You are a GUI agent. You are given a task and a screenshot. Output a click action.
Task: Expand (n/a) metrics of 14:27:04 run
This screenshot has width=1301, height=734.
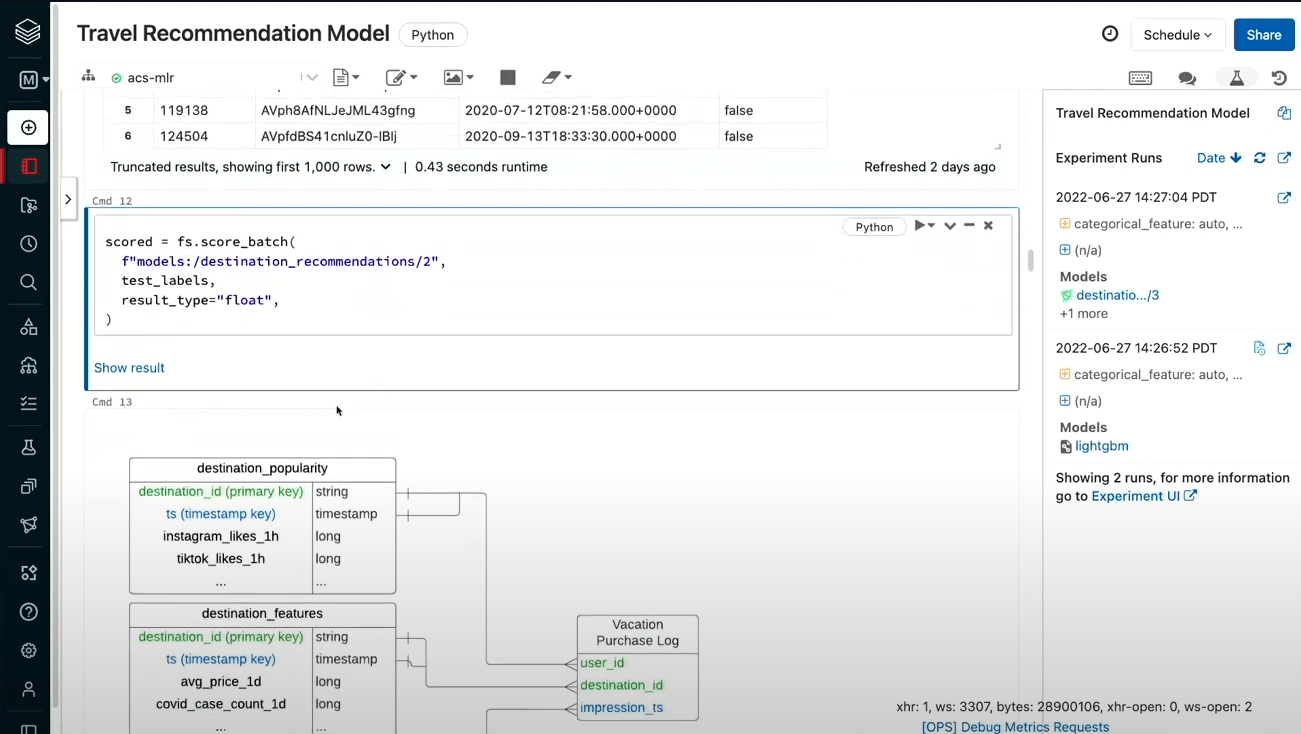point(1065,250)
